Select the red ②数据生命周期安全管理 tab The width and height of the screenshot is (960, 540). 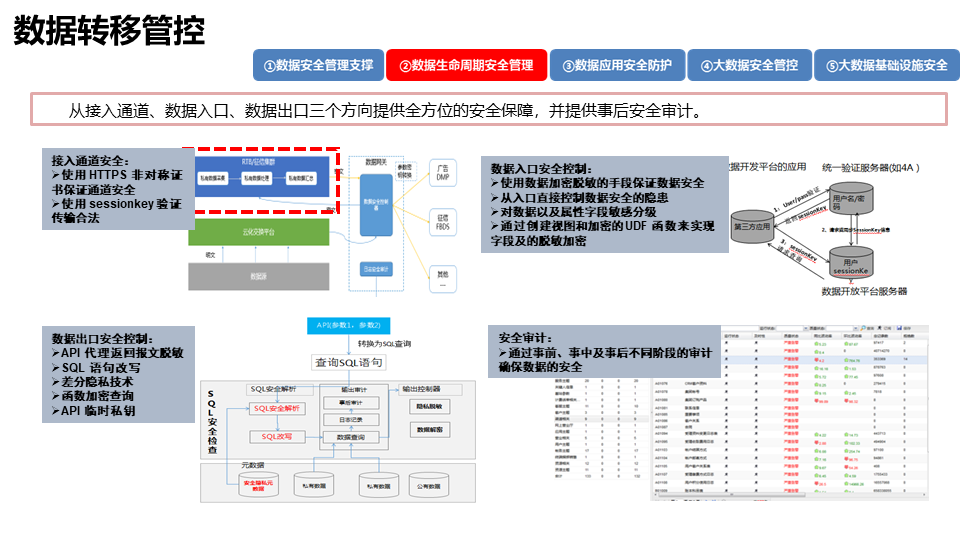[x=466, y=66]
